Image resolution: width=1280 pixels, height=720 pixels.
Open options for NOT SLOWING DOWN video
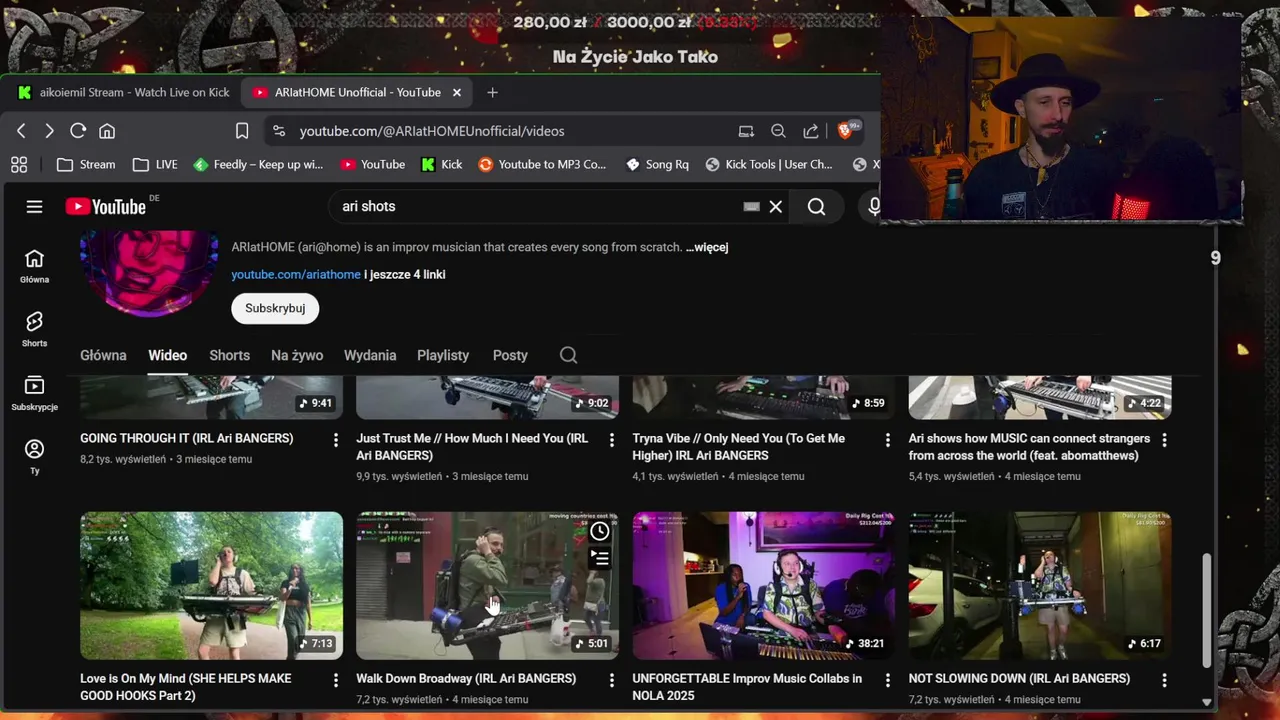point(1164,680)
